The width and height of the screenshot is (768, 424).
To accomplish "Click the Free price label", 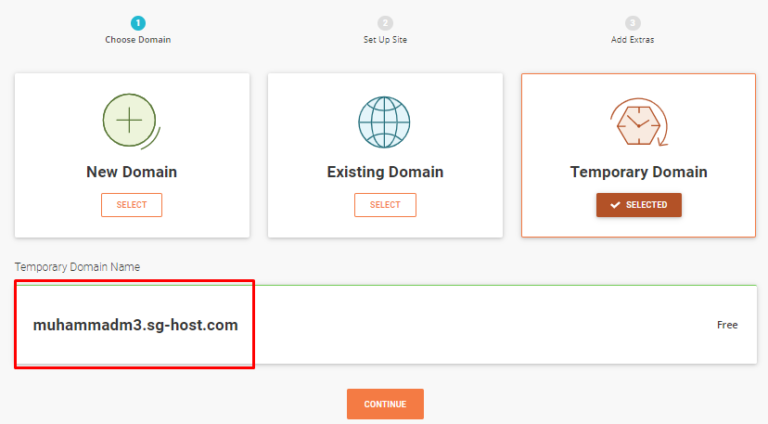I will tap(727, 325).
